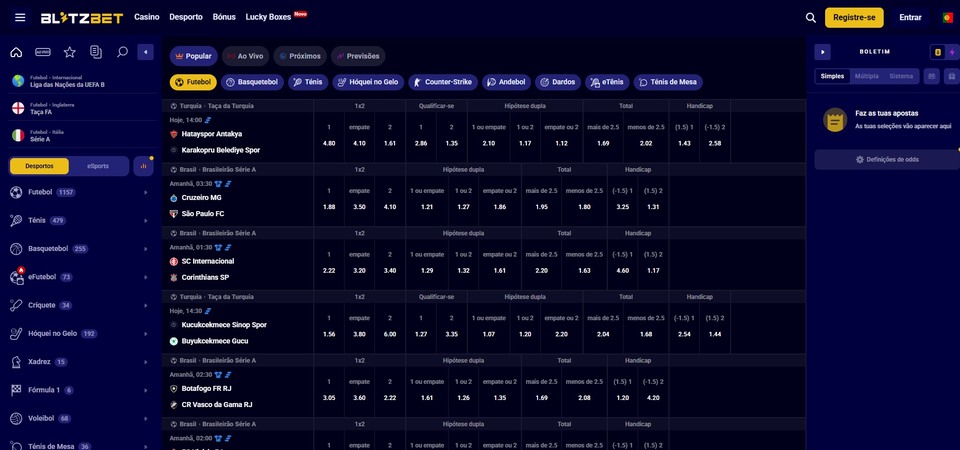This screenshot has height=450, width=960.
Task: Click the sidebar search icon
Action: click(x=122, y=52)
